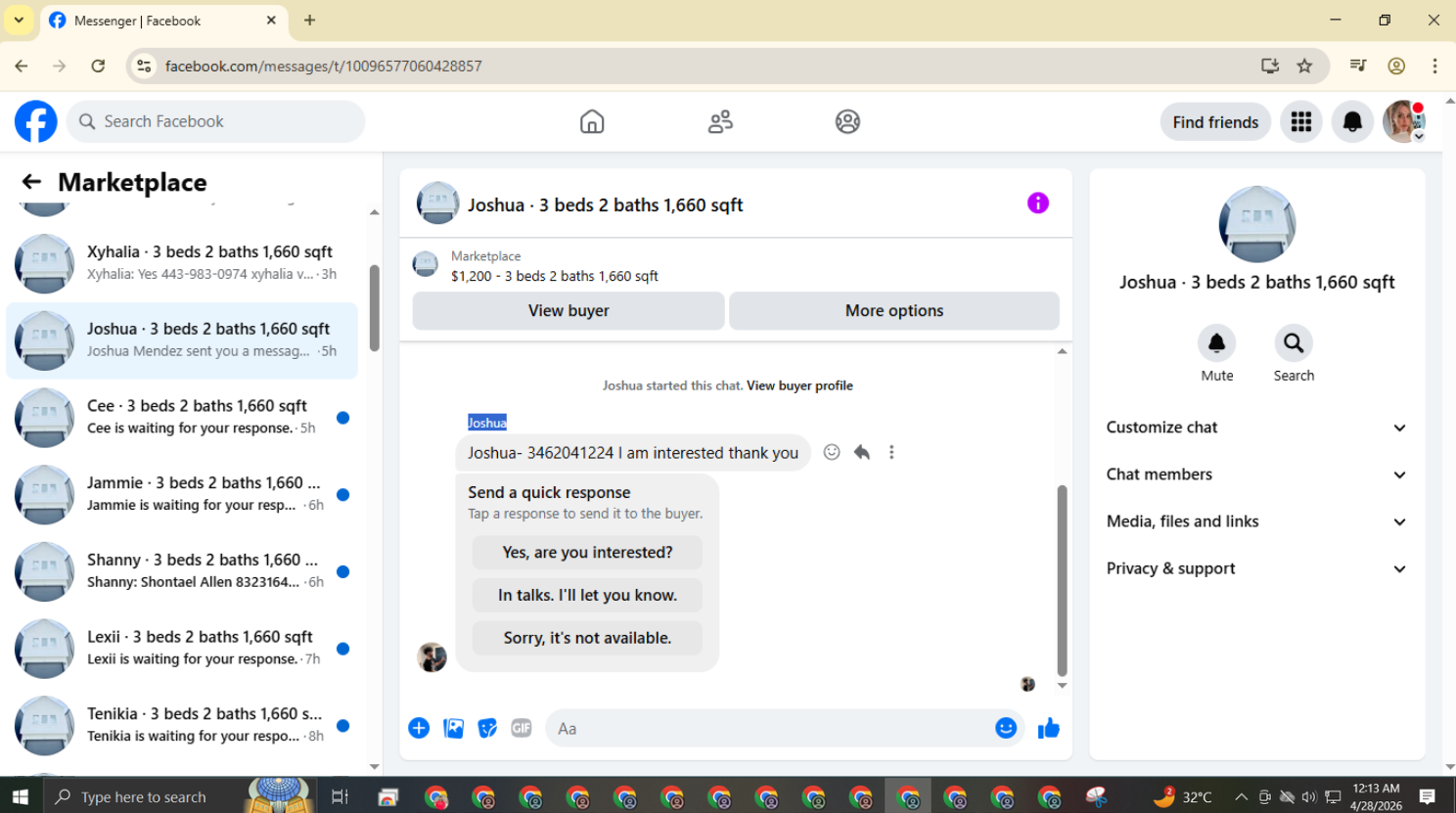Select Joshua conversation in list
The height and width of the screenshot is (813, 1456).
tap(182, 340)
